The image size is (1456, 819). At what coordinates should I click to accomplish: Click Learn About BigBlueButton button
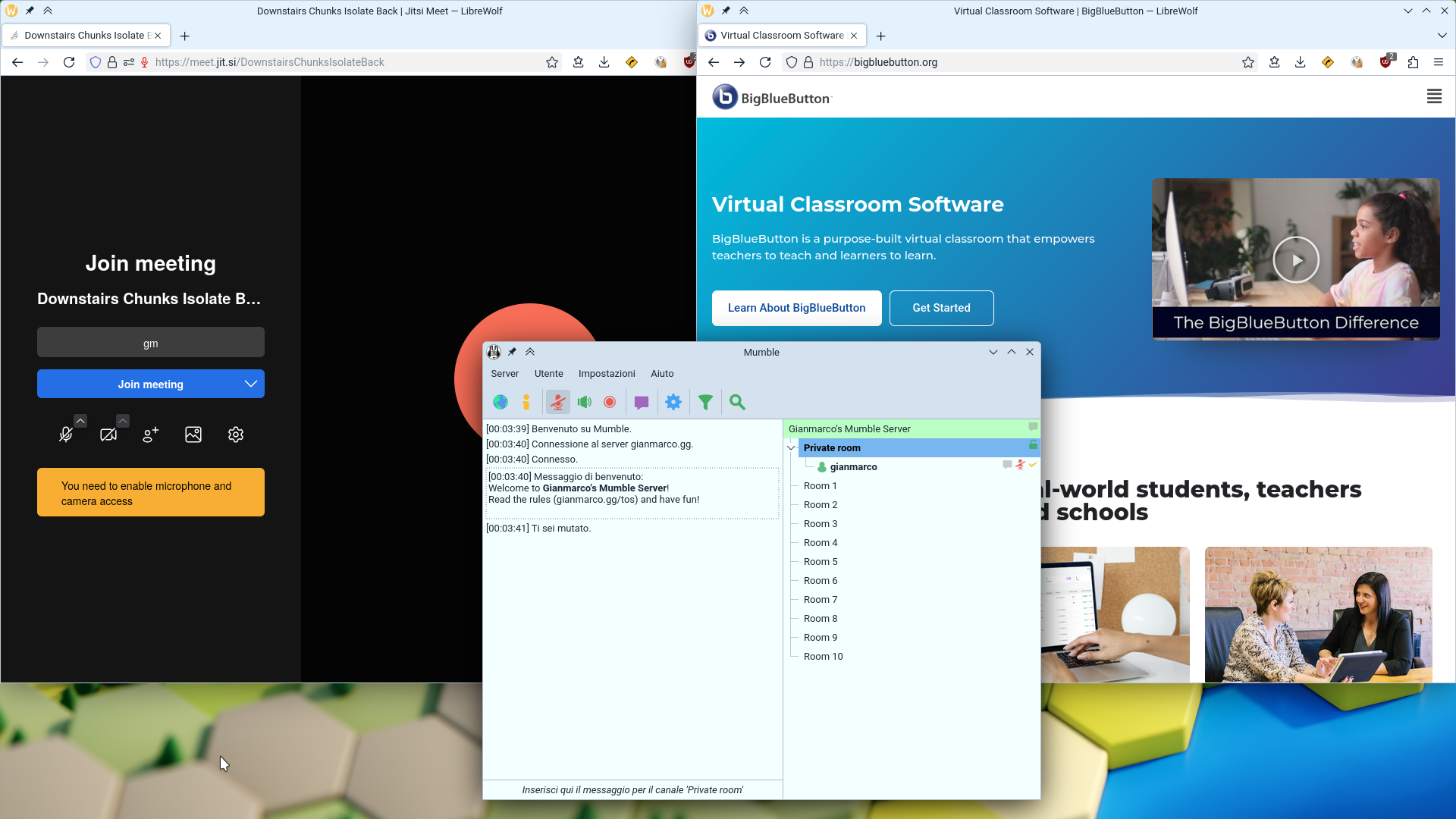pyautogui.click(x=796, y=308)
